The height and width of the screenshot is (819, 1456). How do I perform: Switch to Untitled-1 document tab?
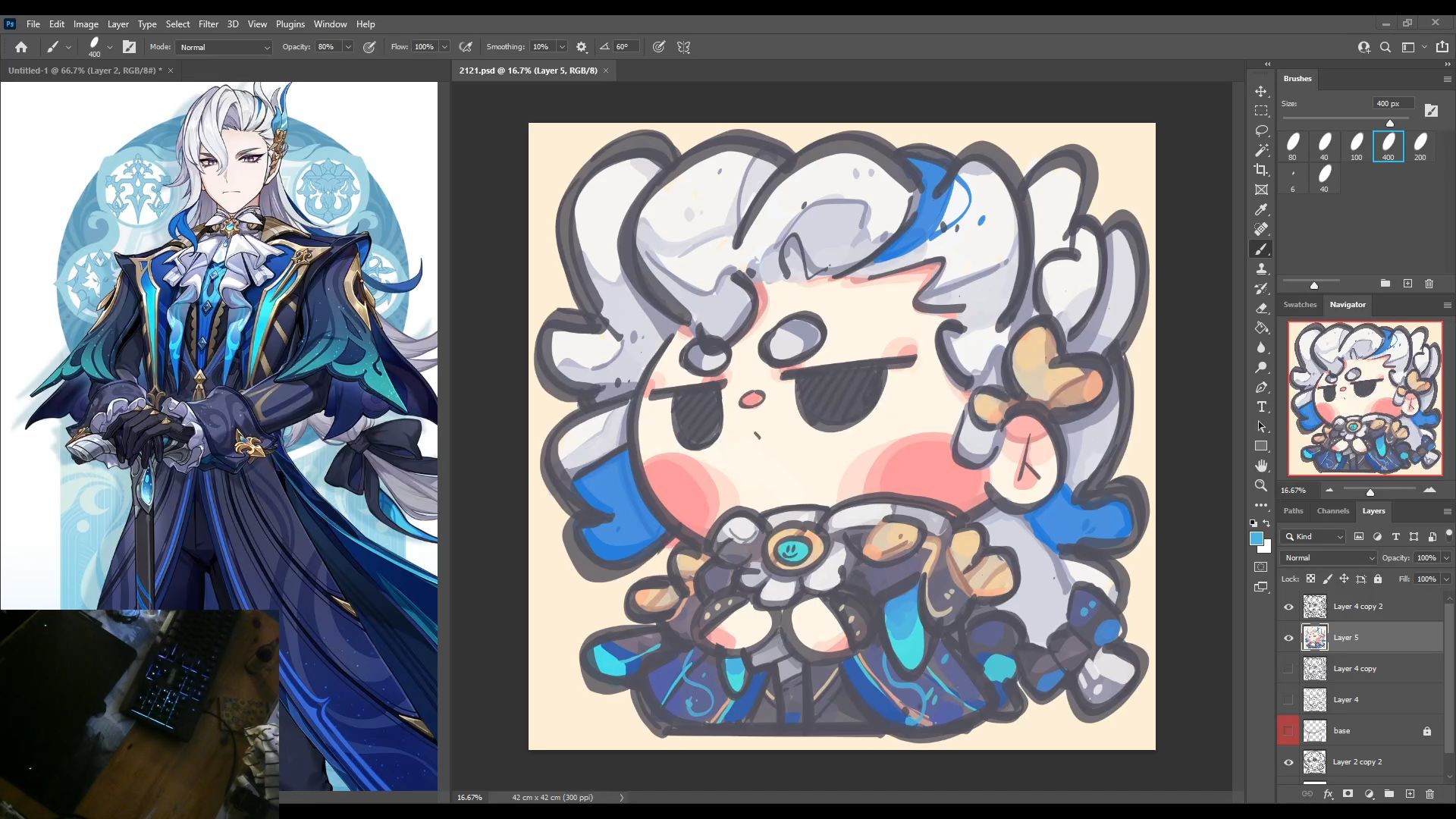pyautogui.click(x=85, y=71)
